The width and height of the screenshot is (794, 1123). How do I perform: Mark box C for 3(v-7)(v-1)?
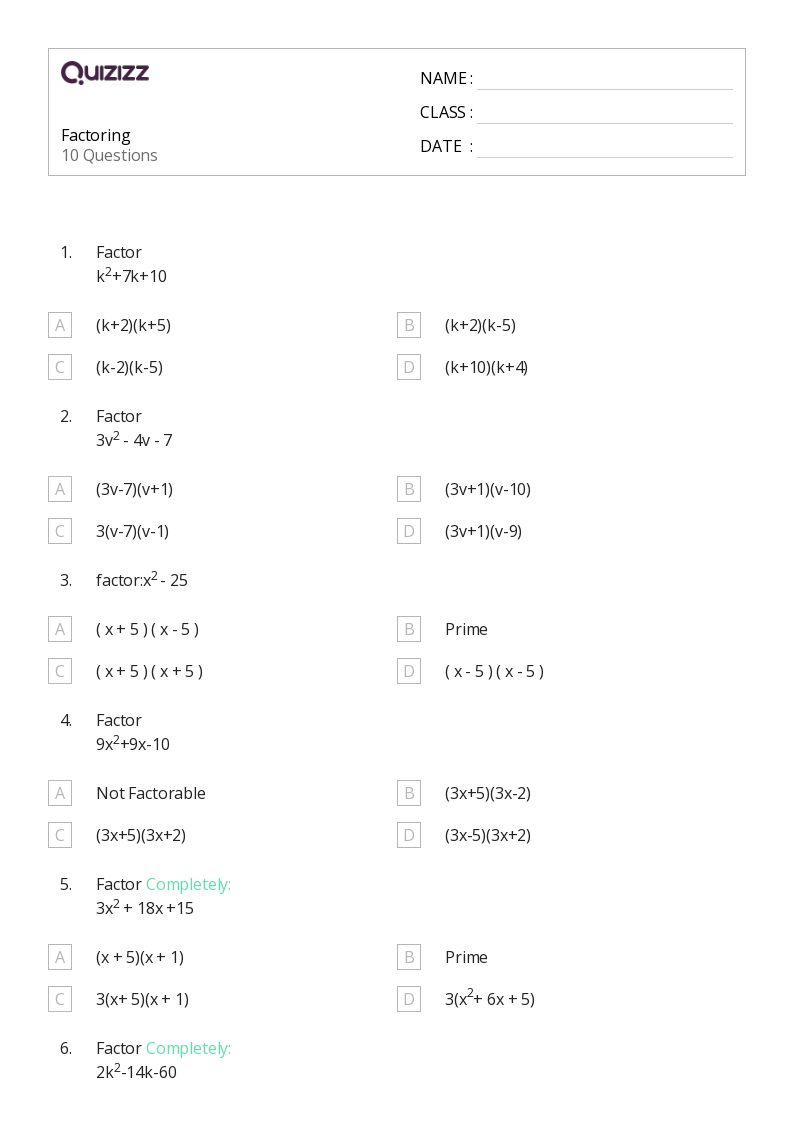click(x=60, y=531)
